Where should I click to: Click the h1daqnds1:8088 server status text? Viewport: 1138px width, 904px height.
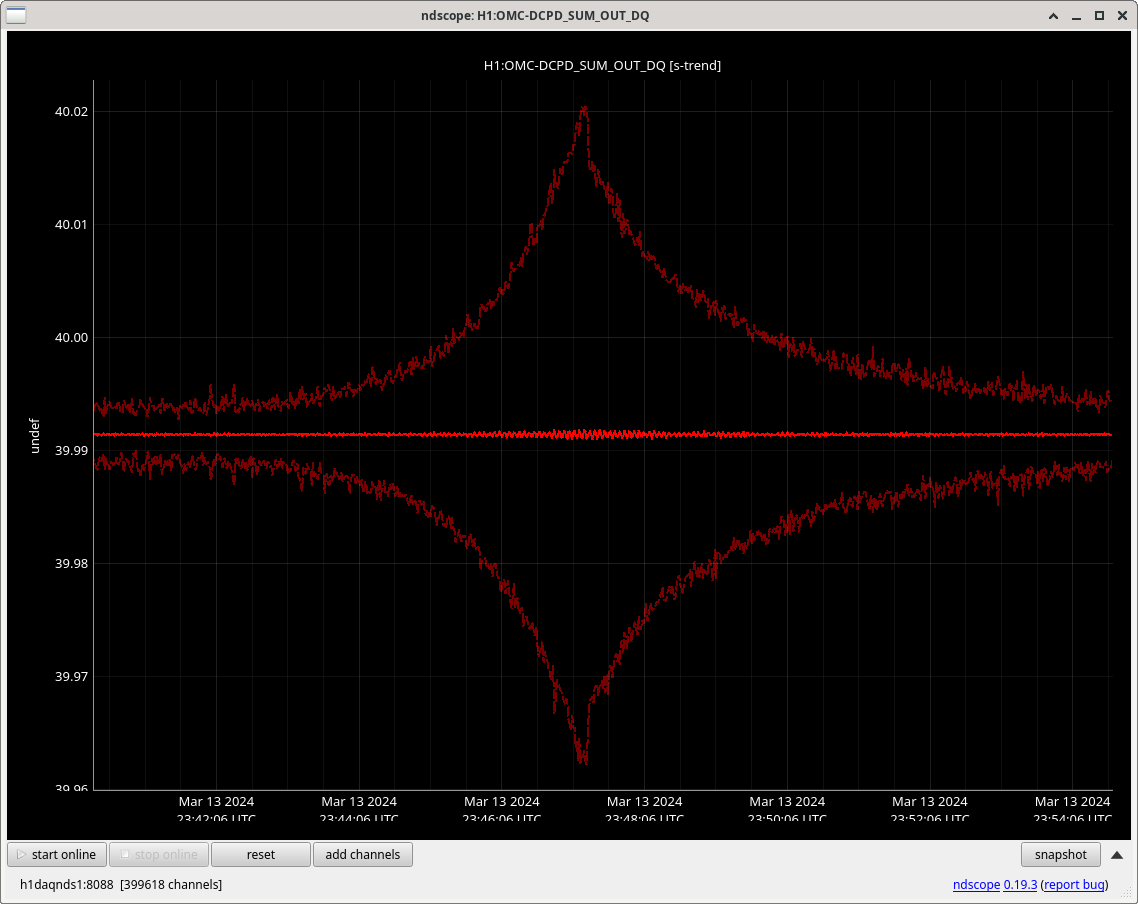66,885
